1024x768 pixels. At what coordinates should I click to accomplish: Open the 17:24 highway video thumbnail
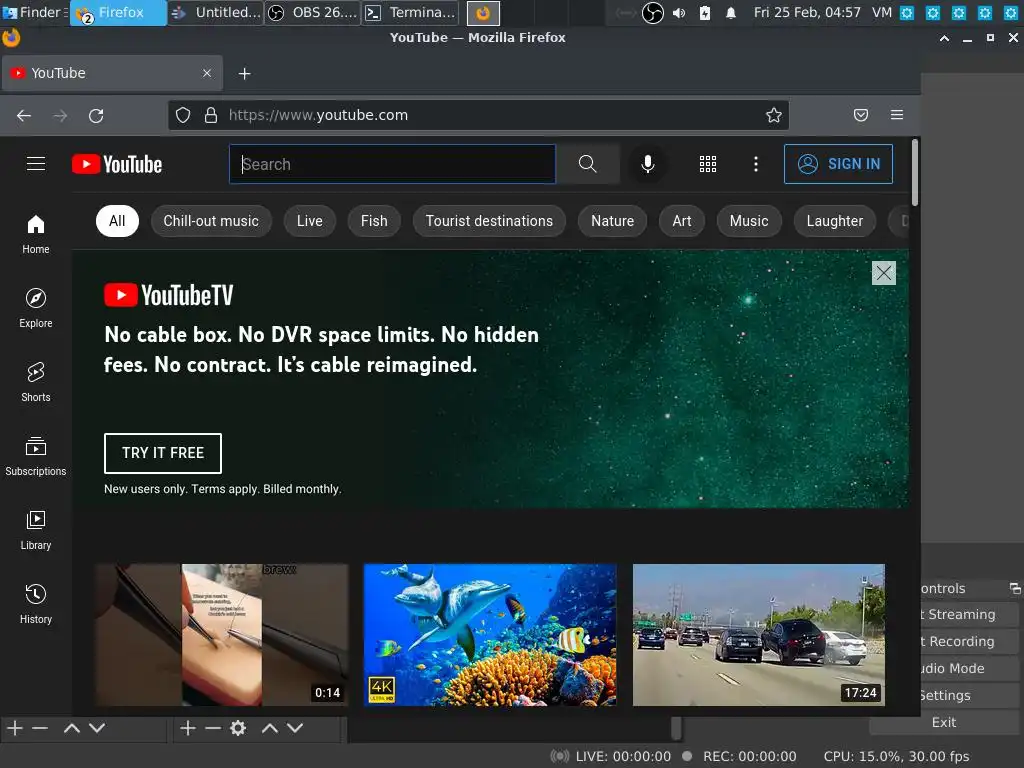759,635
